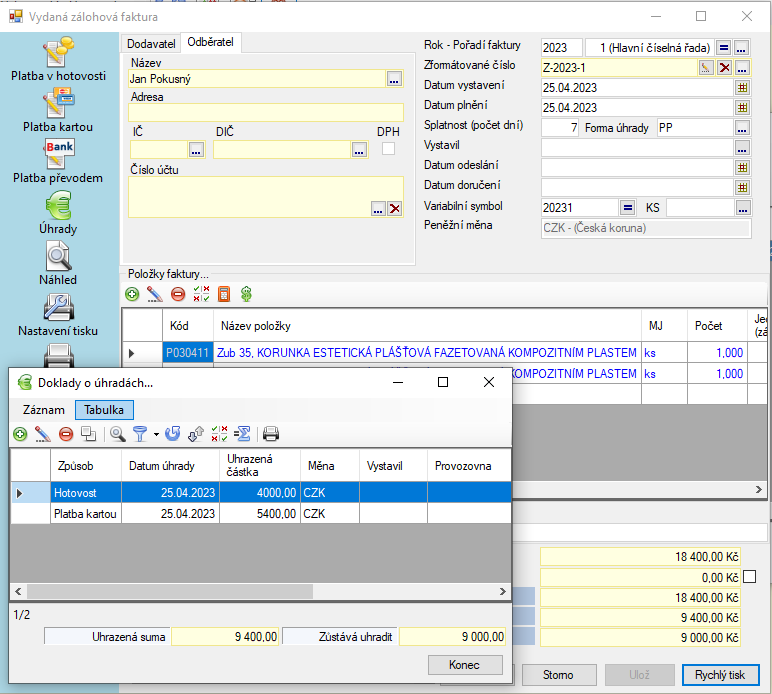The image size is (772, 694).
Task: Copy payment record in Doklady window
Action: (89, 434)
